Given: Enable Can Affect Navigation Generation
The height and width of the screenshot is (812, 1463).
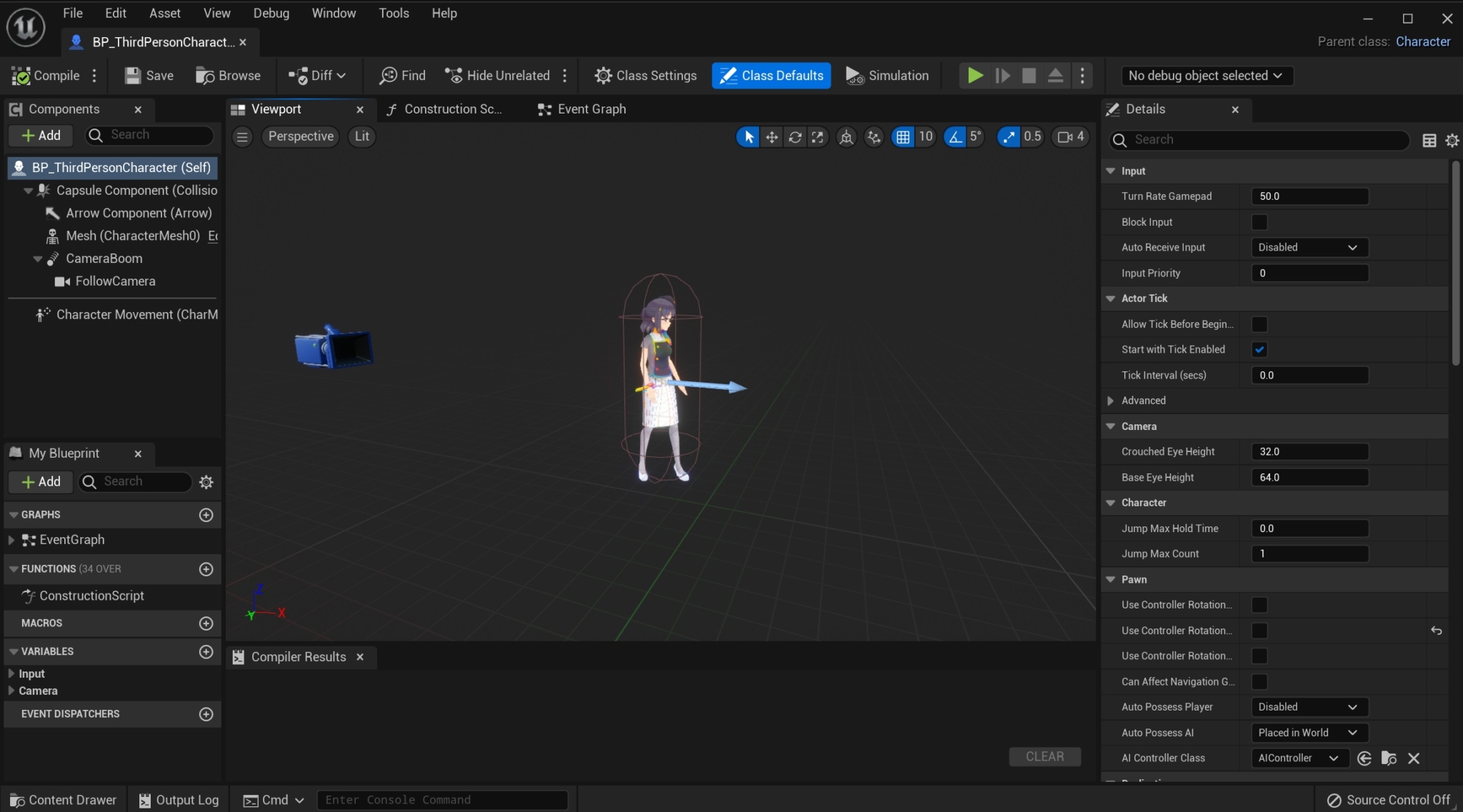Looking at the screenshot, I should [x=1258, y=681].
